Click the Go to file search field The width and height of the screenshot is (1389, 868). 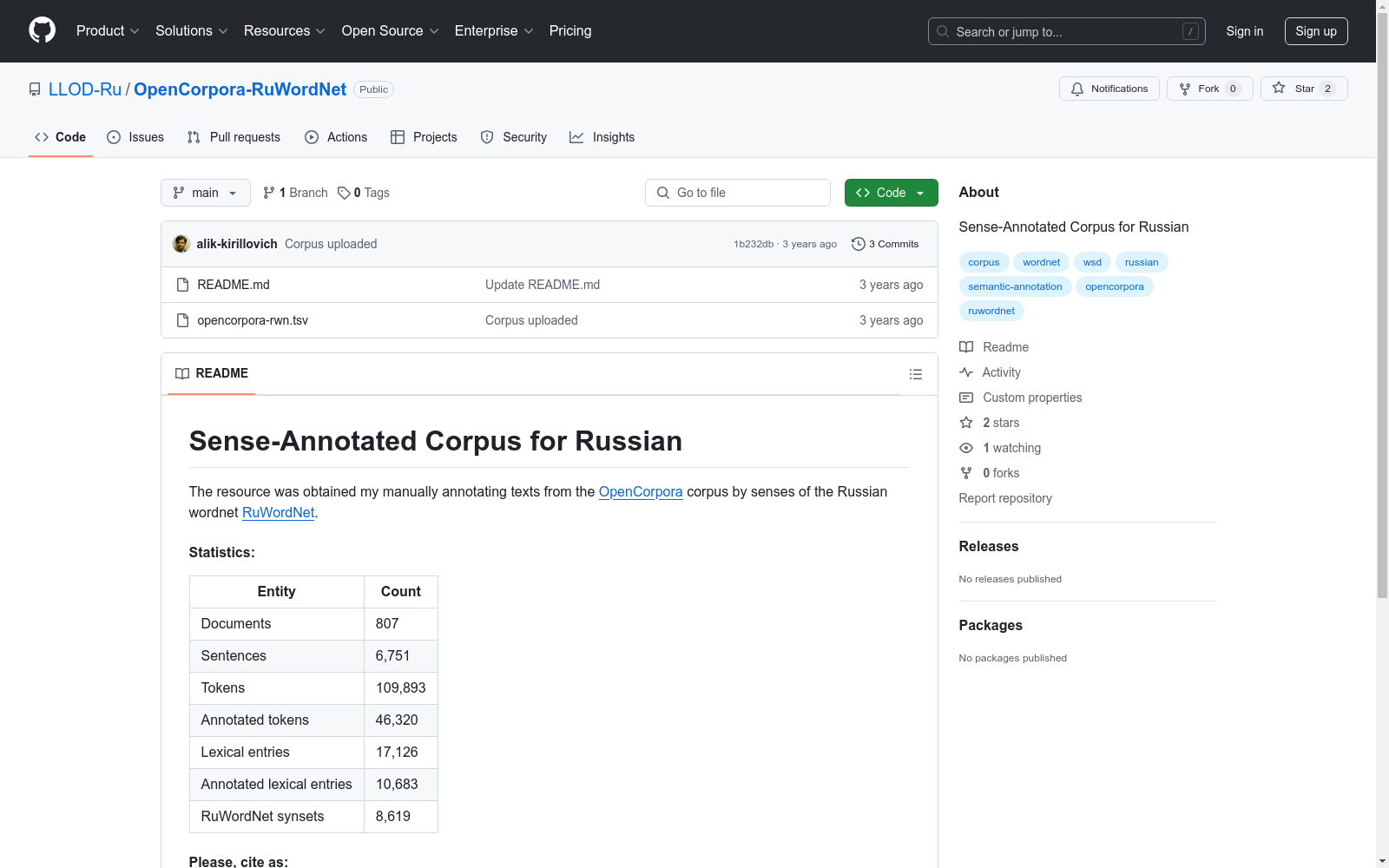coord(738,193)
